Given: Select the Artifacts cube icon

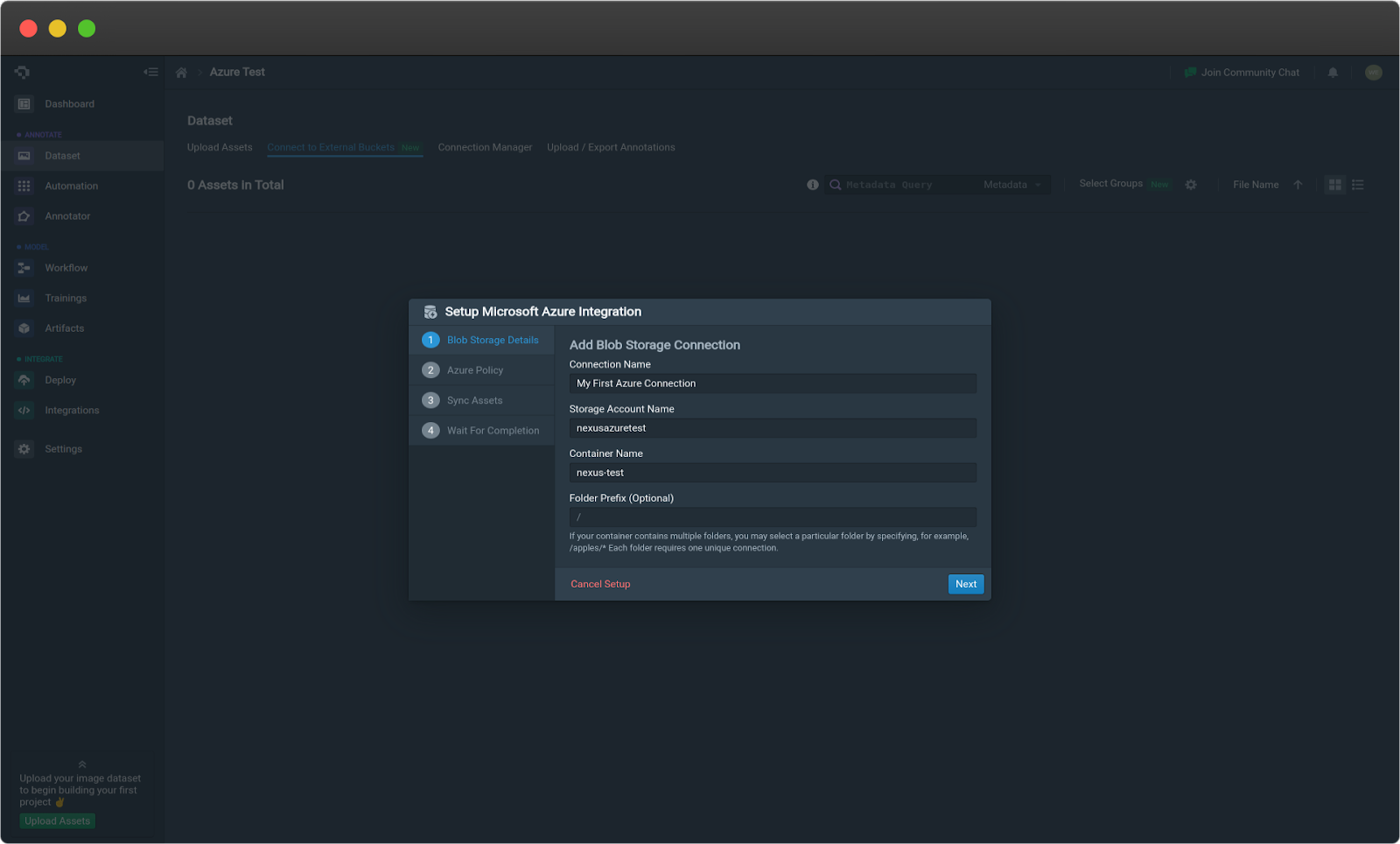Looking at the screenshot, I should click(x=23, y=328).
